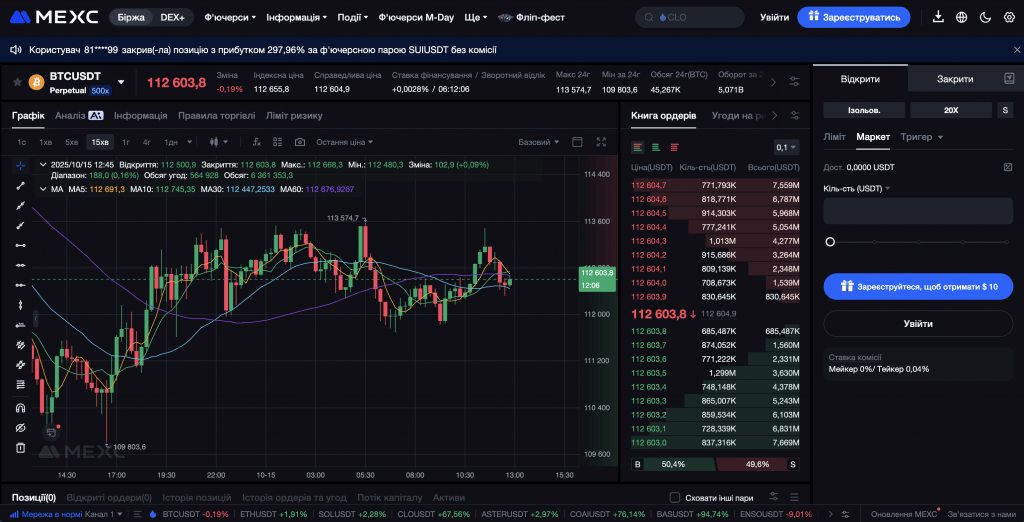Switch chart to fullscreen mode

tap(601, 142)
